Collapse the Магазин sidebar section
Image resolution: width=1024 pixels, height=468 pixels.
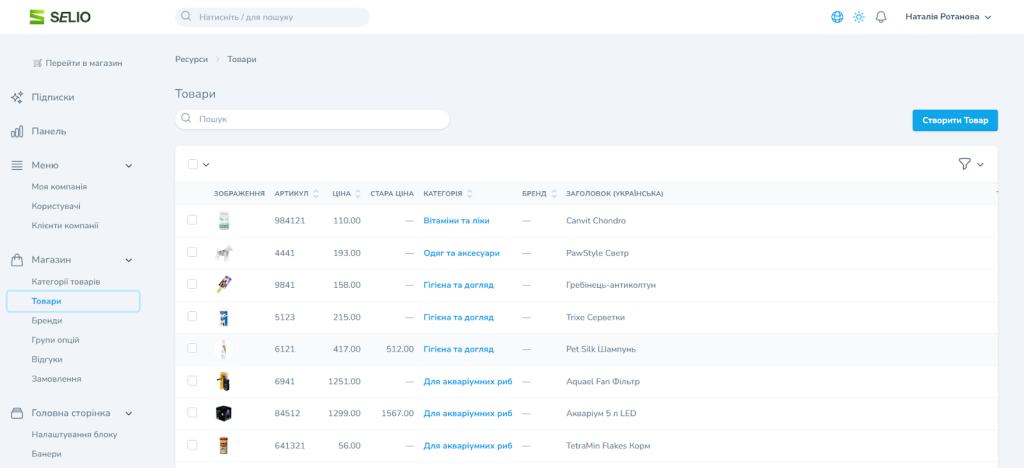click(128, 260)
